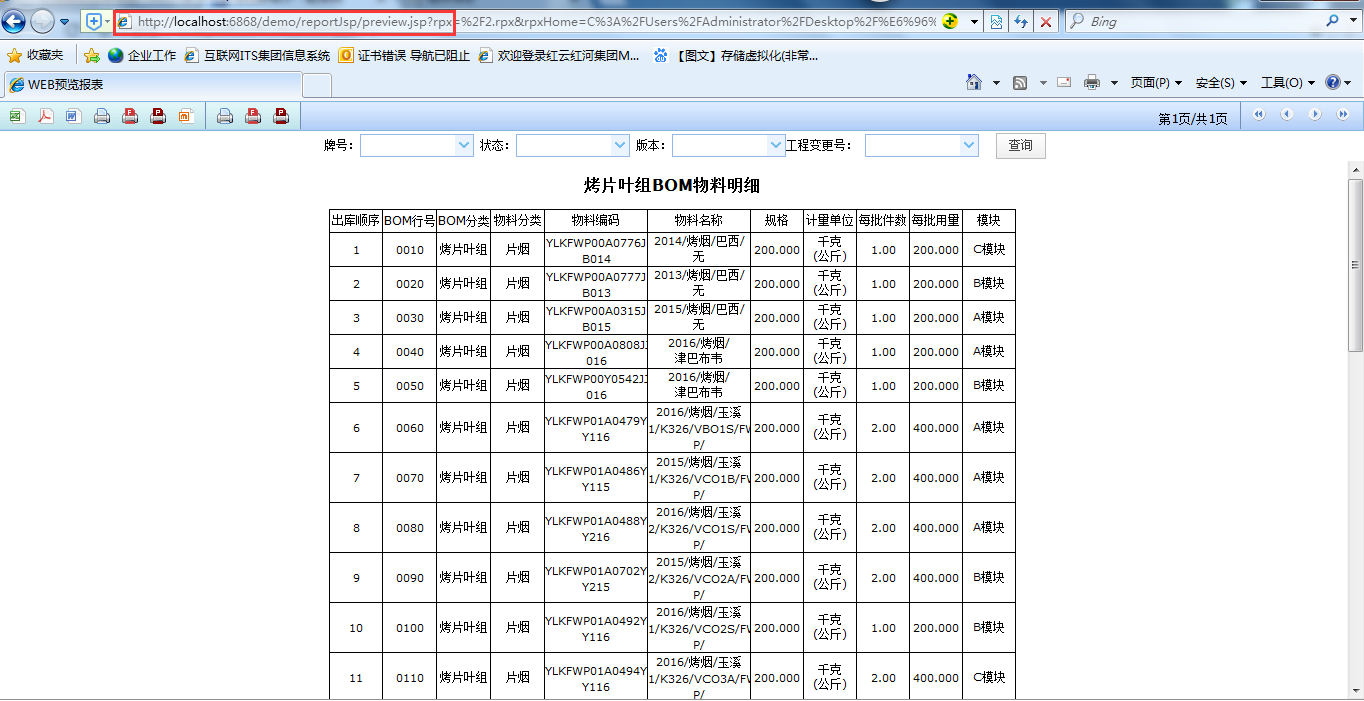Go to the first report page
This screenshot has width=1364, height=701.
[1259, 115]
